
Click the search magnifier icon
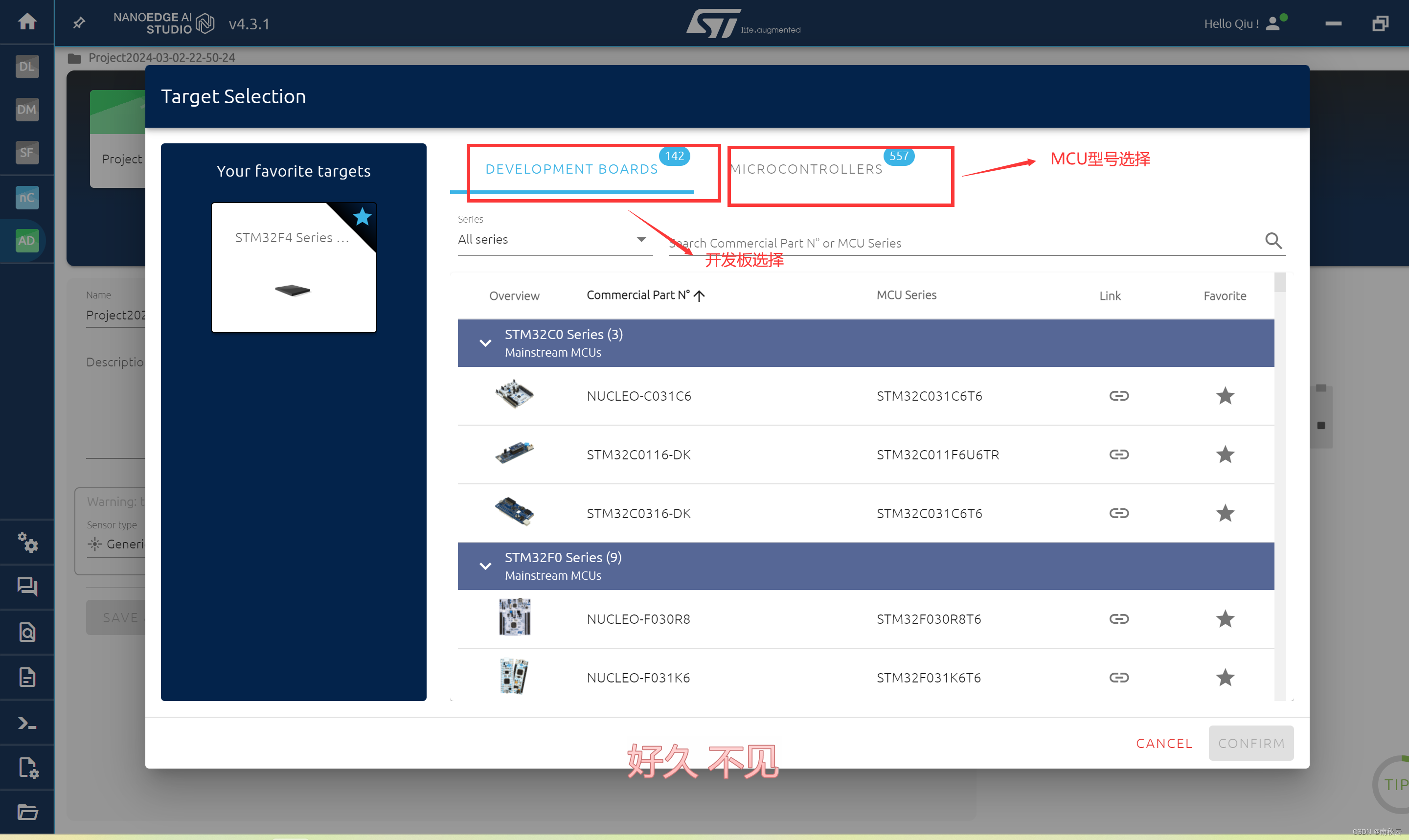[x=1273, y=241]
